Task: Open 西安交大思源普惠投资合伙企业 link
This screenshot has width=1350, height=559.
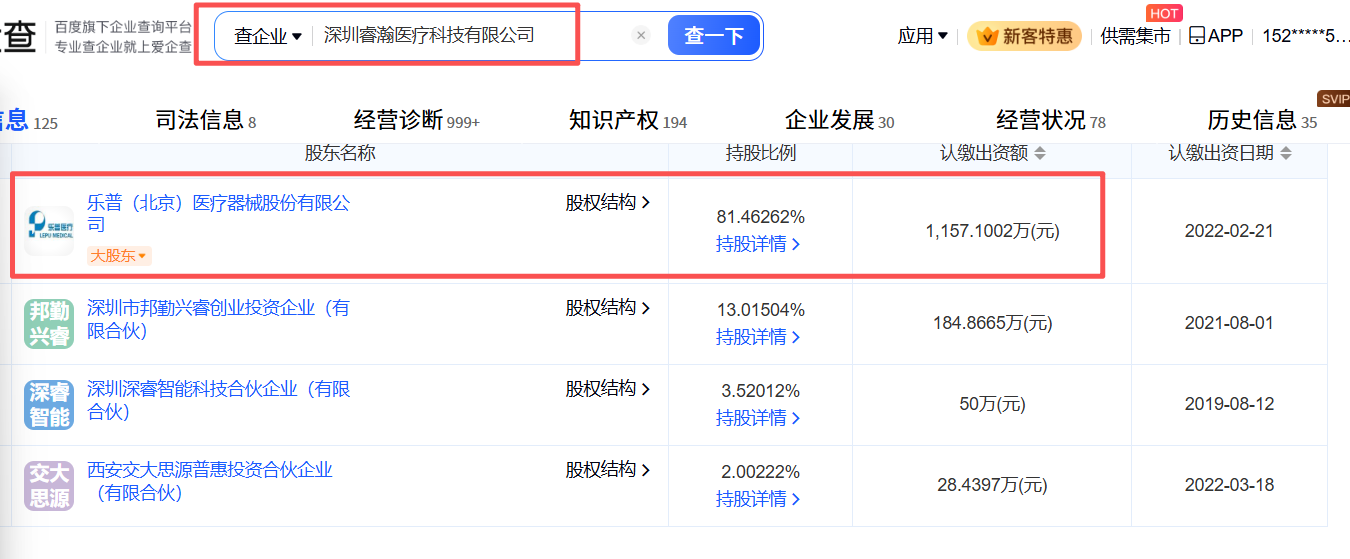Action: 210,481
